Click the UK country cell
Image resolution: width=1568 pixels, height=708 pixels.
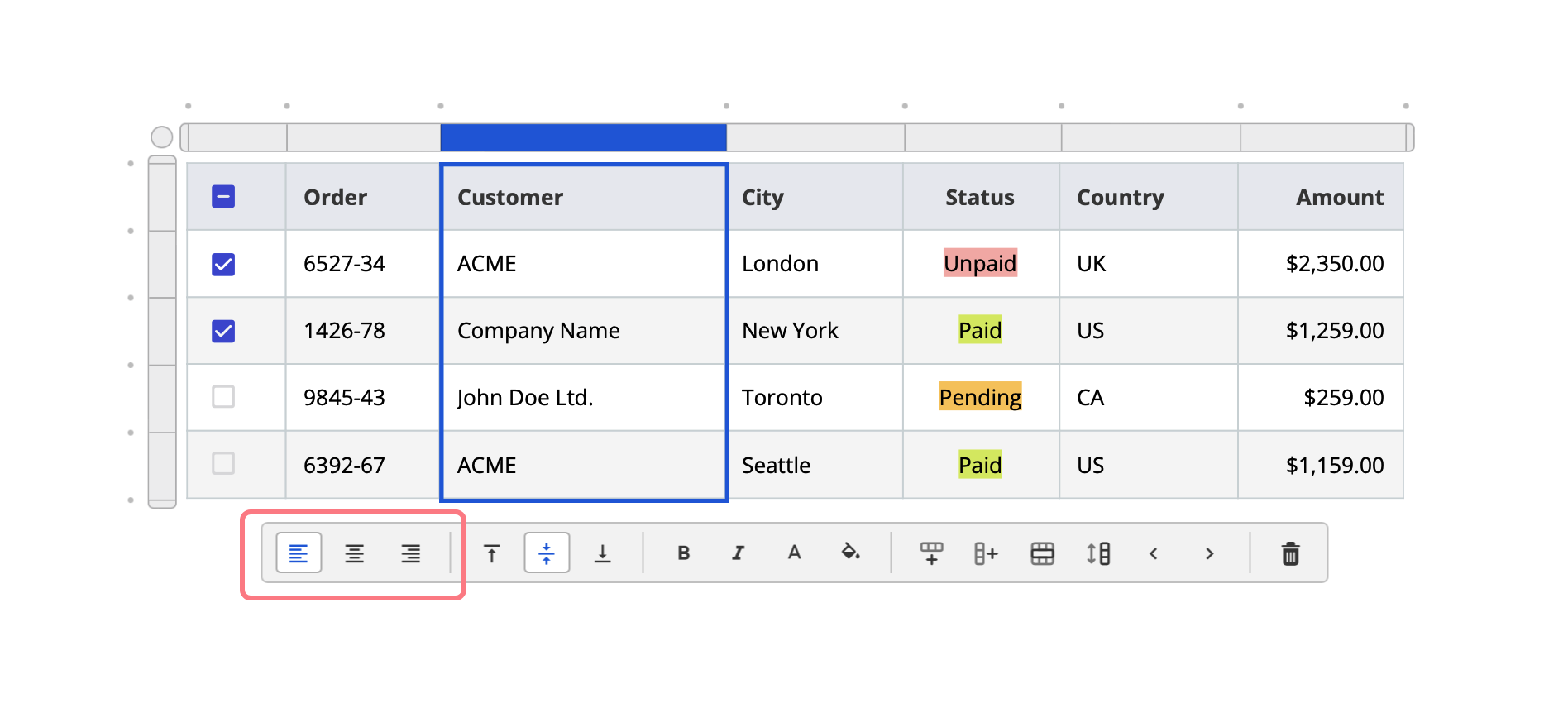pyautogui.click(x=1149, y=264)
